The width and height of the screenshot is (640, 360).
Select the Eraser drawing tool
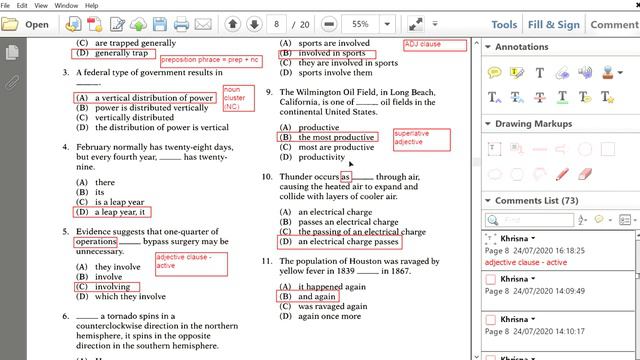click(584, 174)
